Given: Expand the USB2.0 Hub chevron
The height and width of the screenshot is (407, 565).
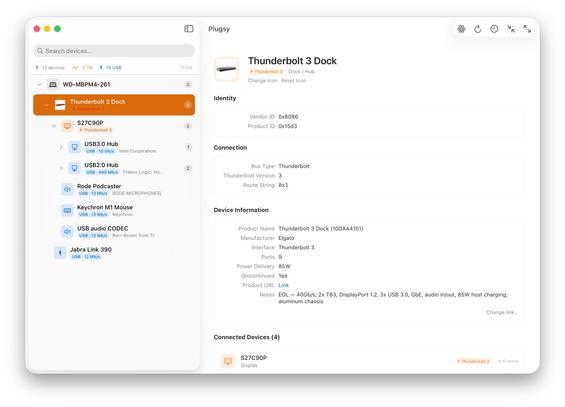Looking at the screenshot, I should coord(61,168).
